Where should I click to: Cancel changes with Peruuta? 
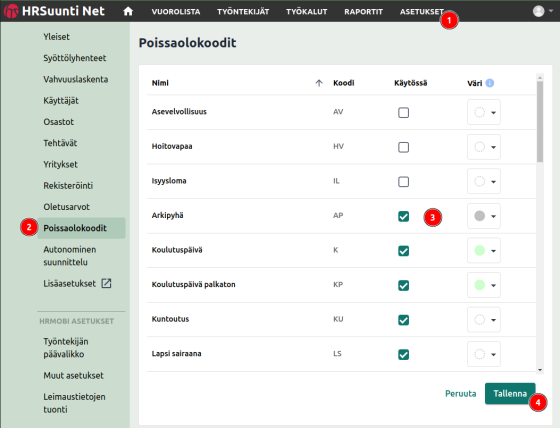coord(460,393)
